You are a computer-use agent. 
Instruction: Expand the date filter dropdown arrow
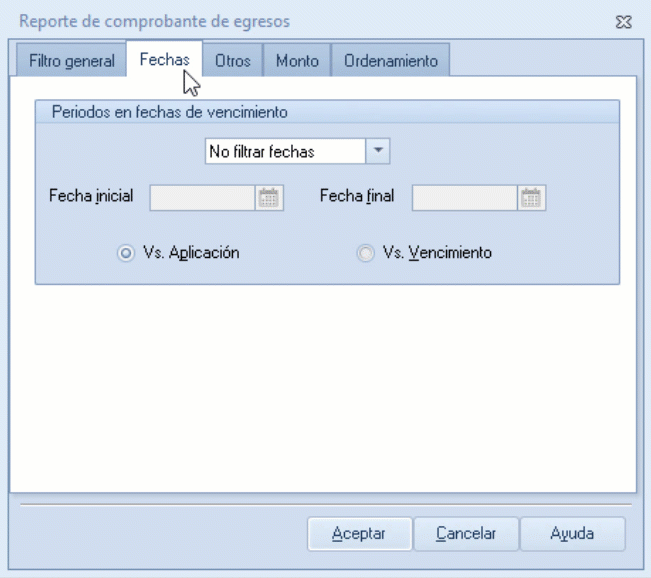(x=378, y=151)
